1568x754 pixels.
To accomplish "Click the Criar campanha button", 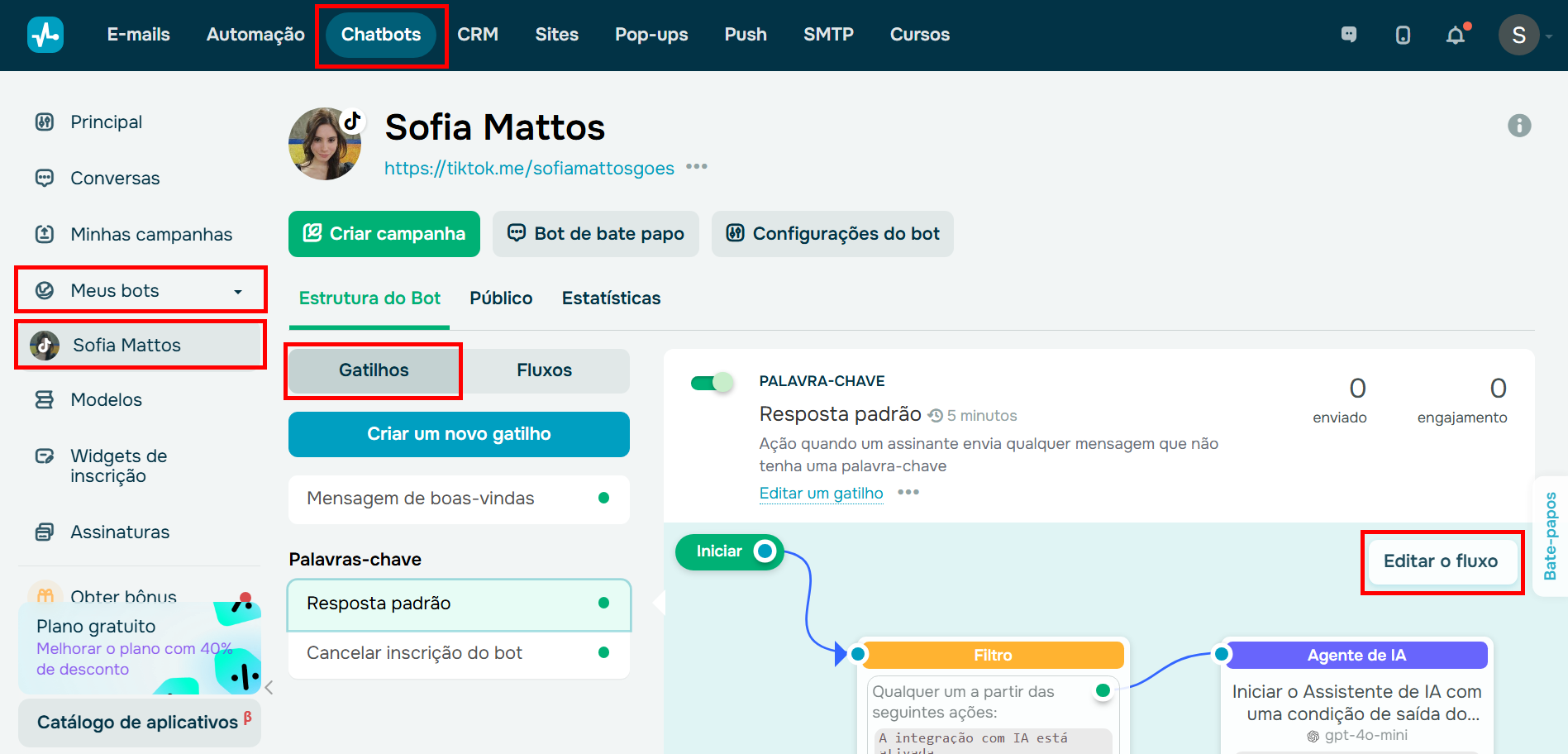I will pos(384,234).
